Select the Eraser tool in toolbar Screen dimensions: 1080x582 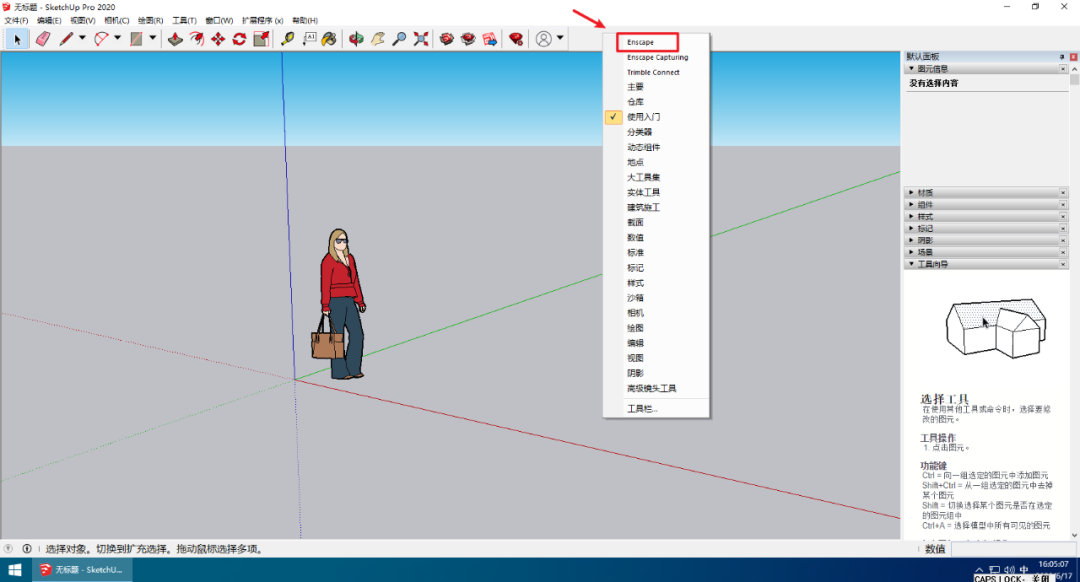pyautogui.click(x=42, y=39)
